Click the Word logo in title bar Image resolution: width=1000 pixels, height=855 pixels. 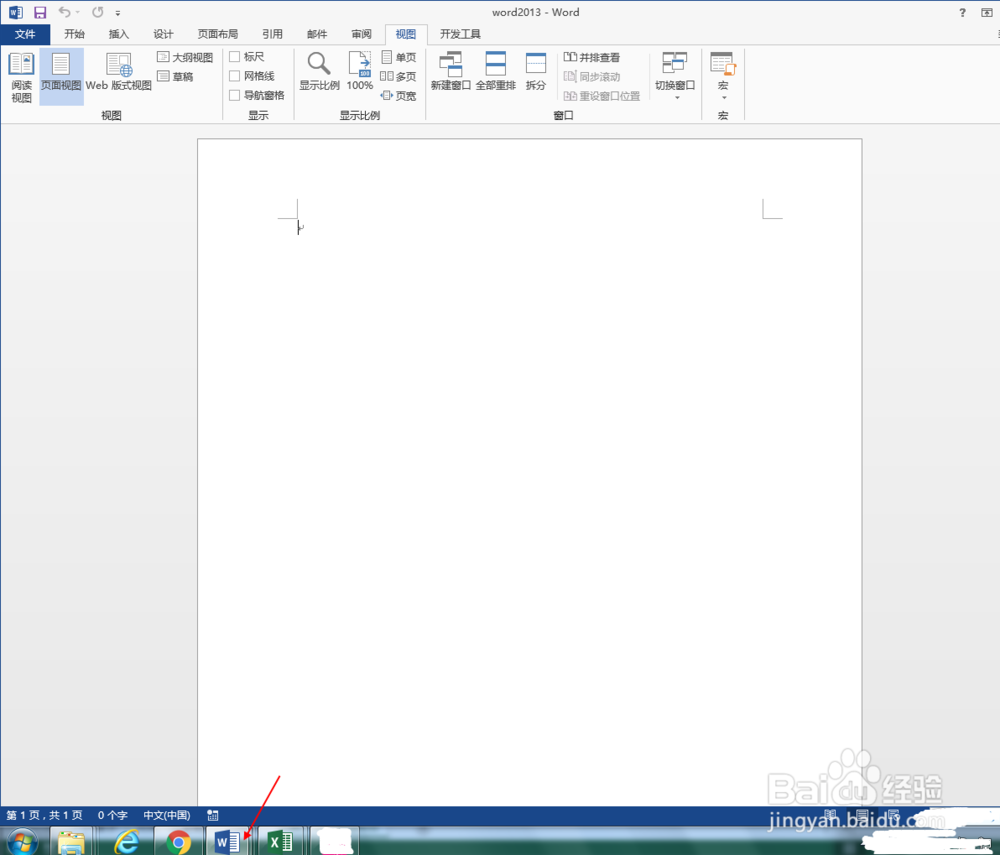pos(16,12)
